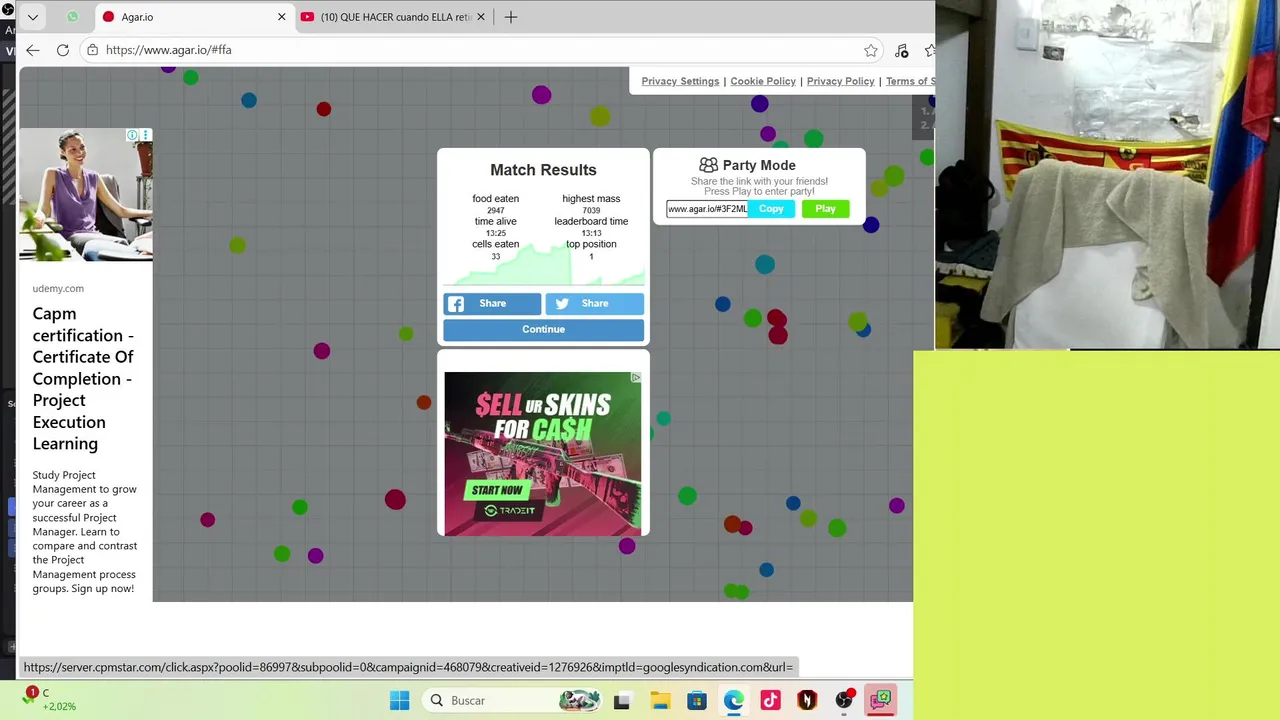The height and width of the screenshot is (720, 1280).
Task: Click the 'food eaten' stat label
Action: pos(496,199)
